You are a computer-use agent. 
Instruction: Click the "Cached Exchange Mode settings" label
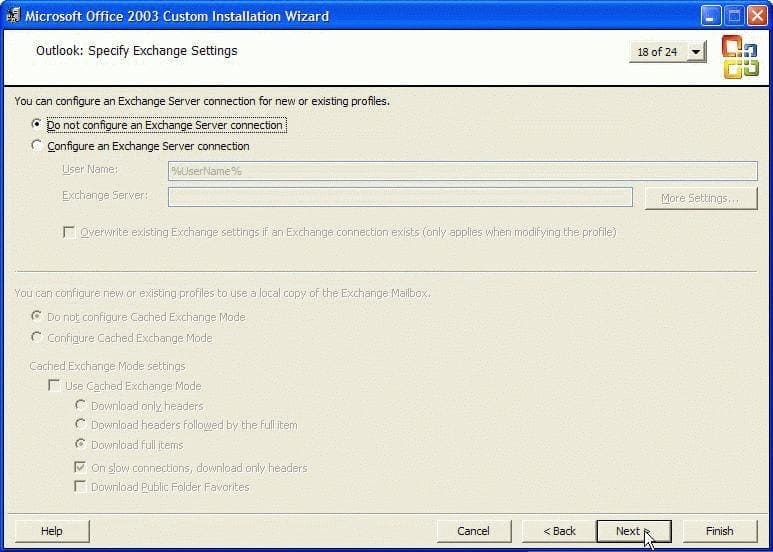[107, 366]
